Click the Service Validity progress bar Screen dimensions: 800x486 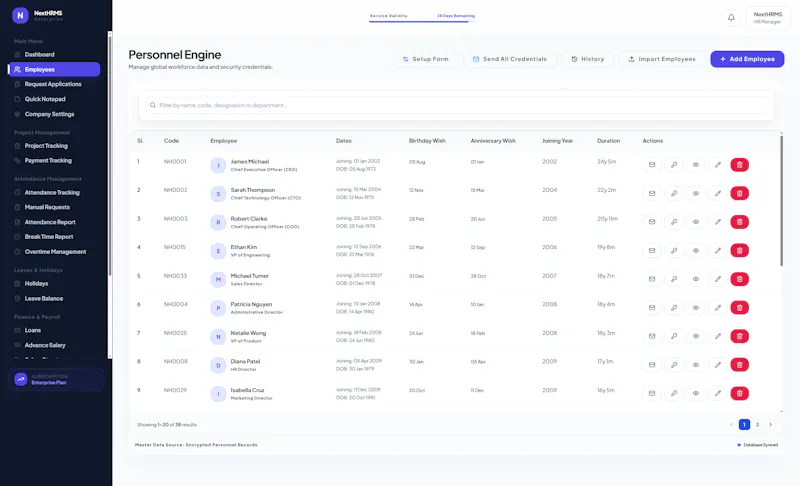tap(422, 21)
